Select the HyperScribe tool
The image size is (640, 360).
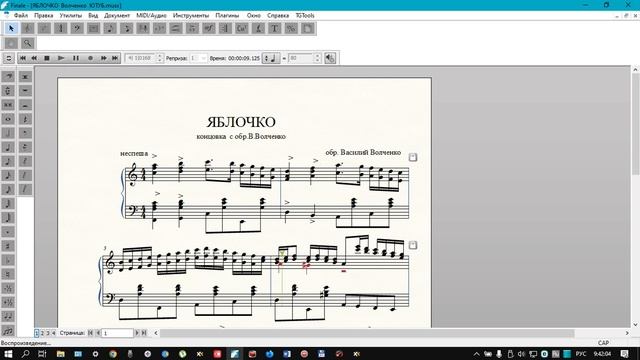pos(143,28)
